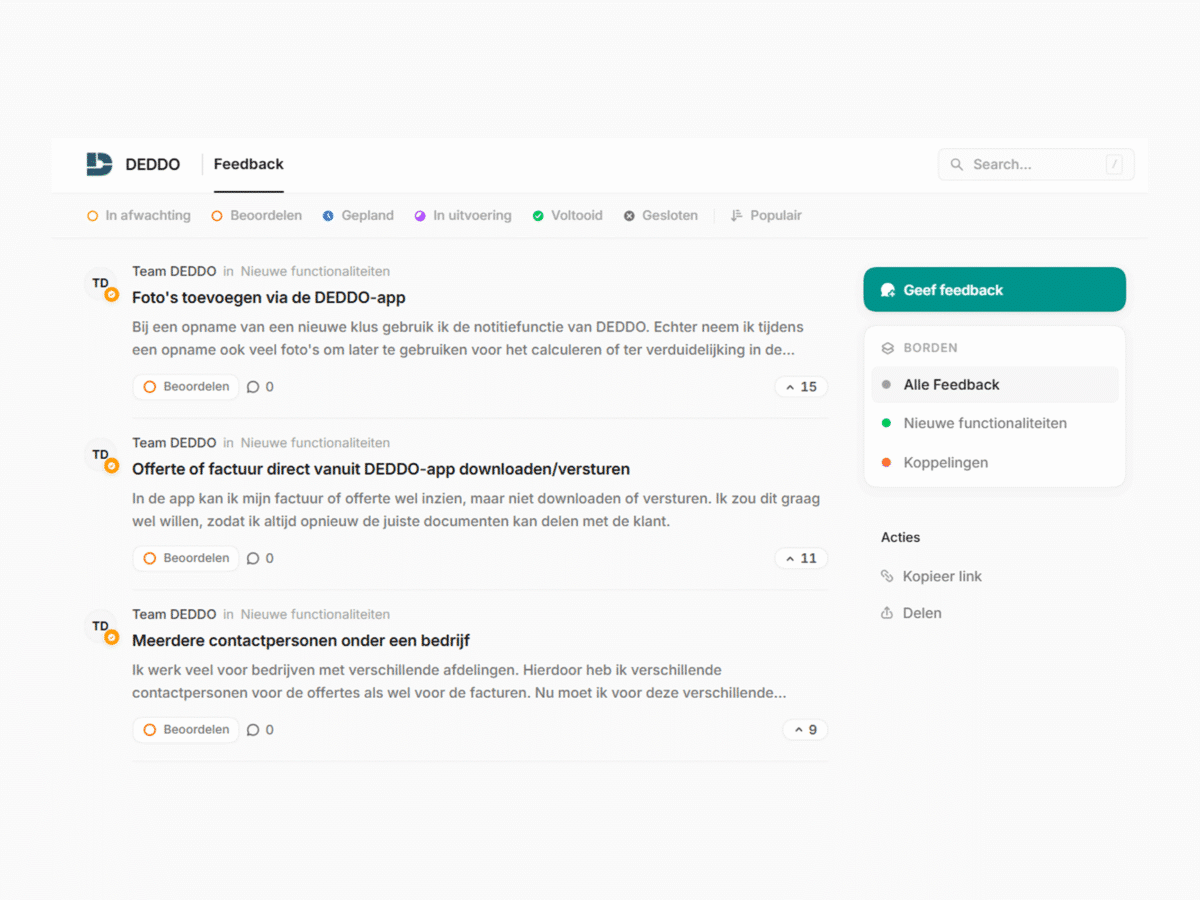Filter by Gepland status
Image resolution: width=1200 pixels, height=900 pixels.
coord(358,215)
